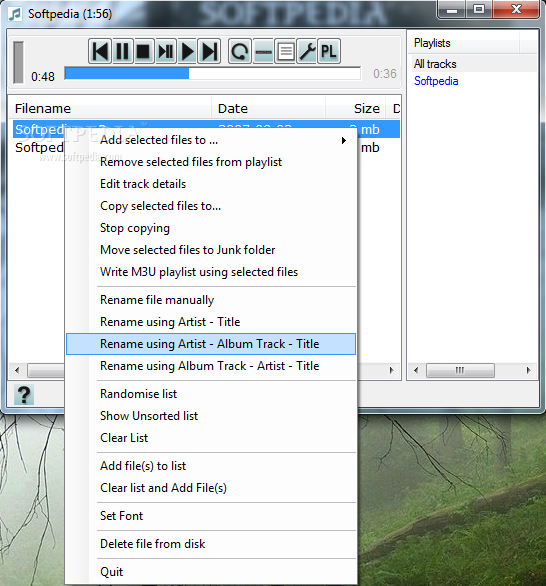Open help with the question mark icon
The image size is (546, 586).
[24, 395]
